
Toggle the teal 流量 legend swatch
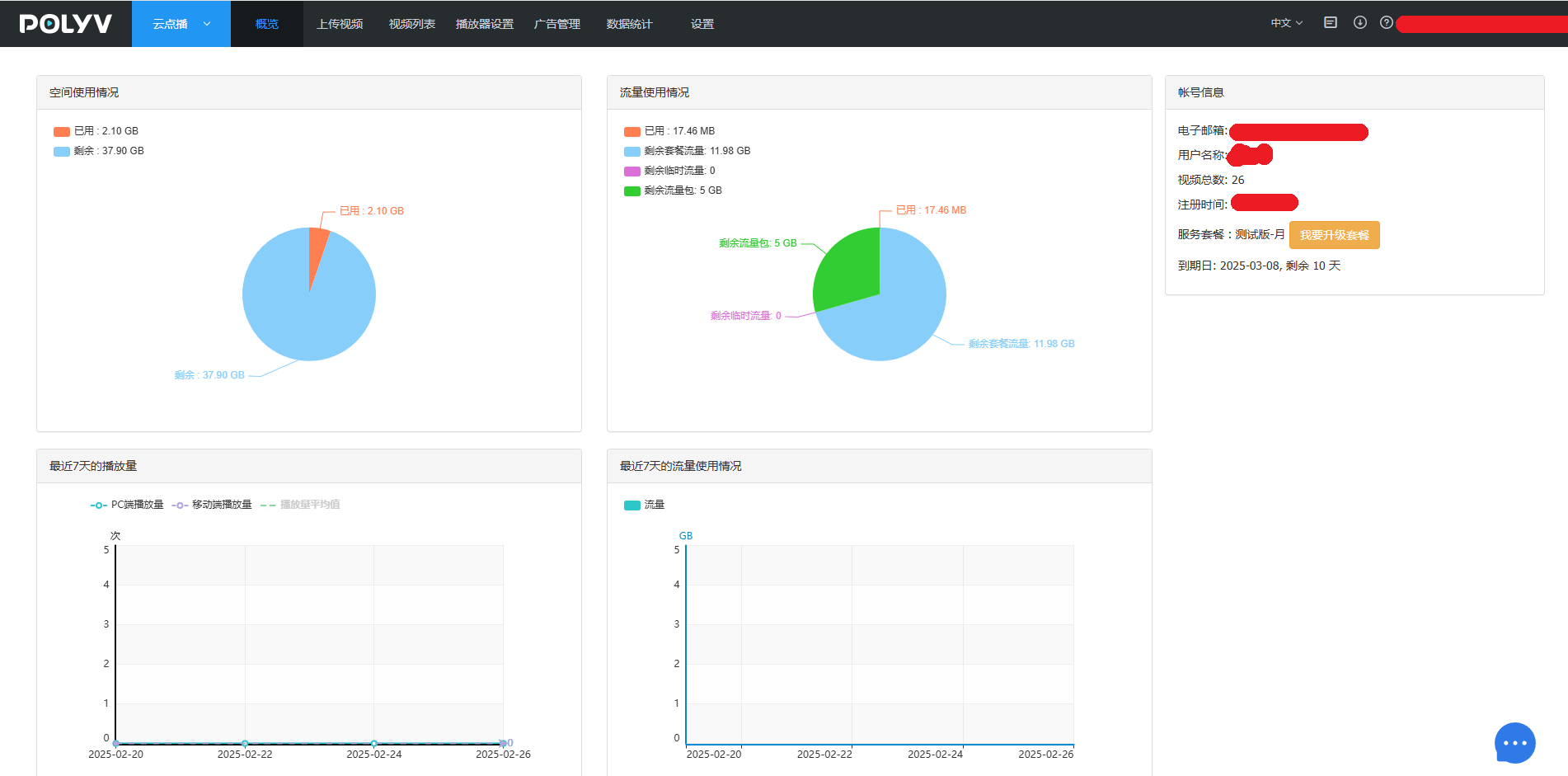tap(632, 505)
